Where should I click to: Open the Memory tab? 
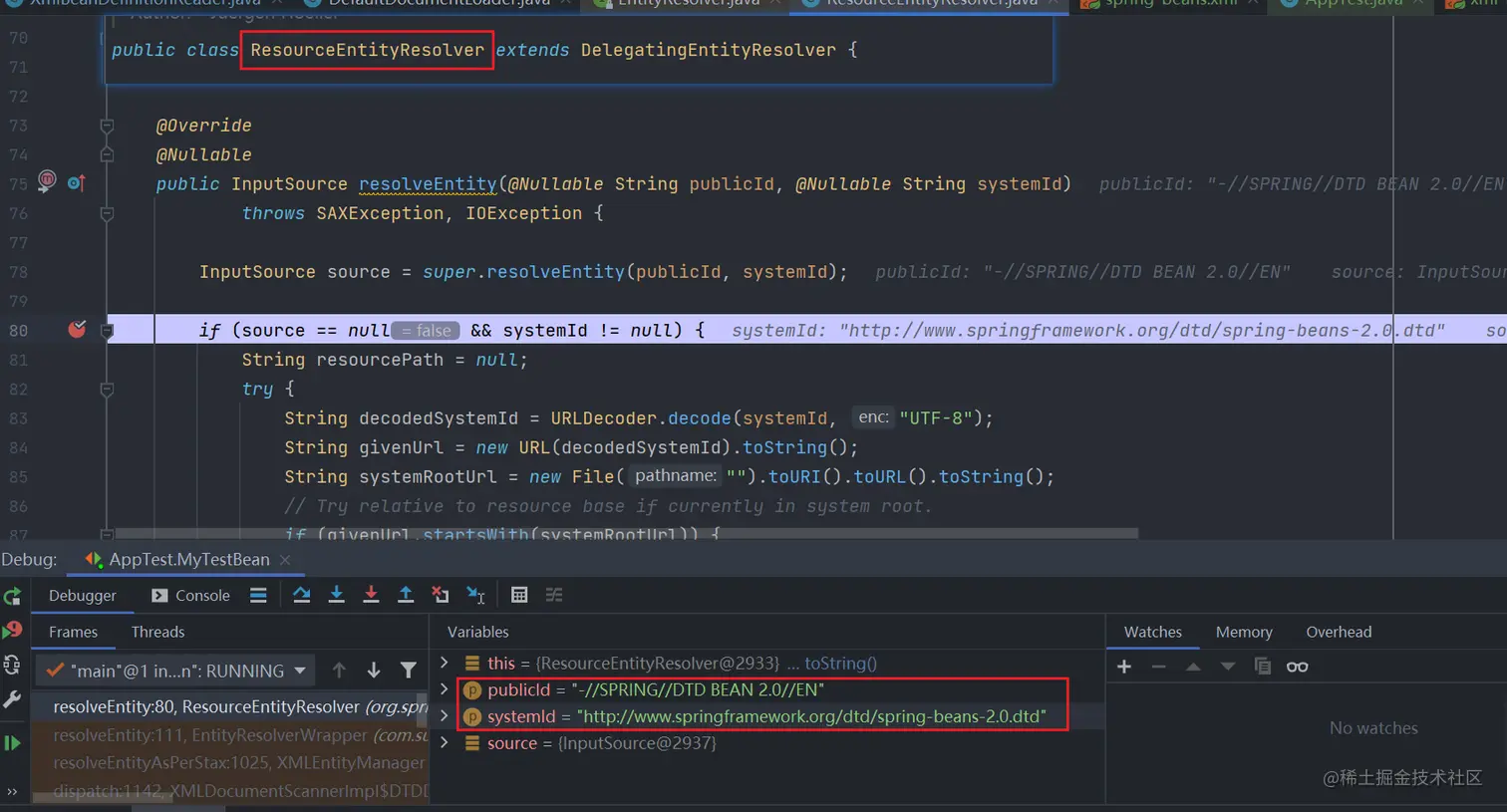pyautogui.click(x=1244, y=632)
